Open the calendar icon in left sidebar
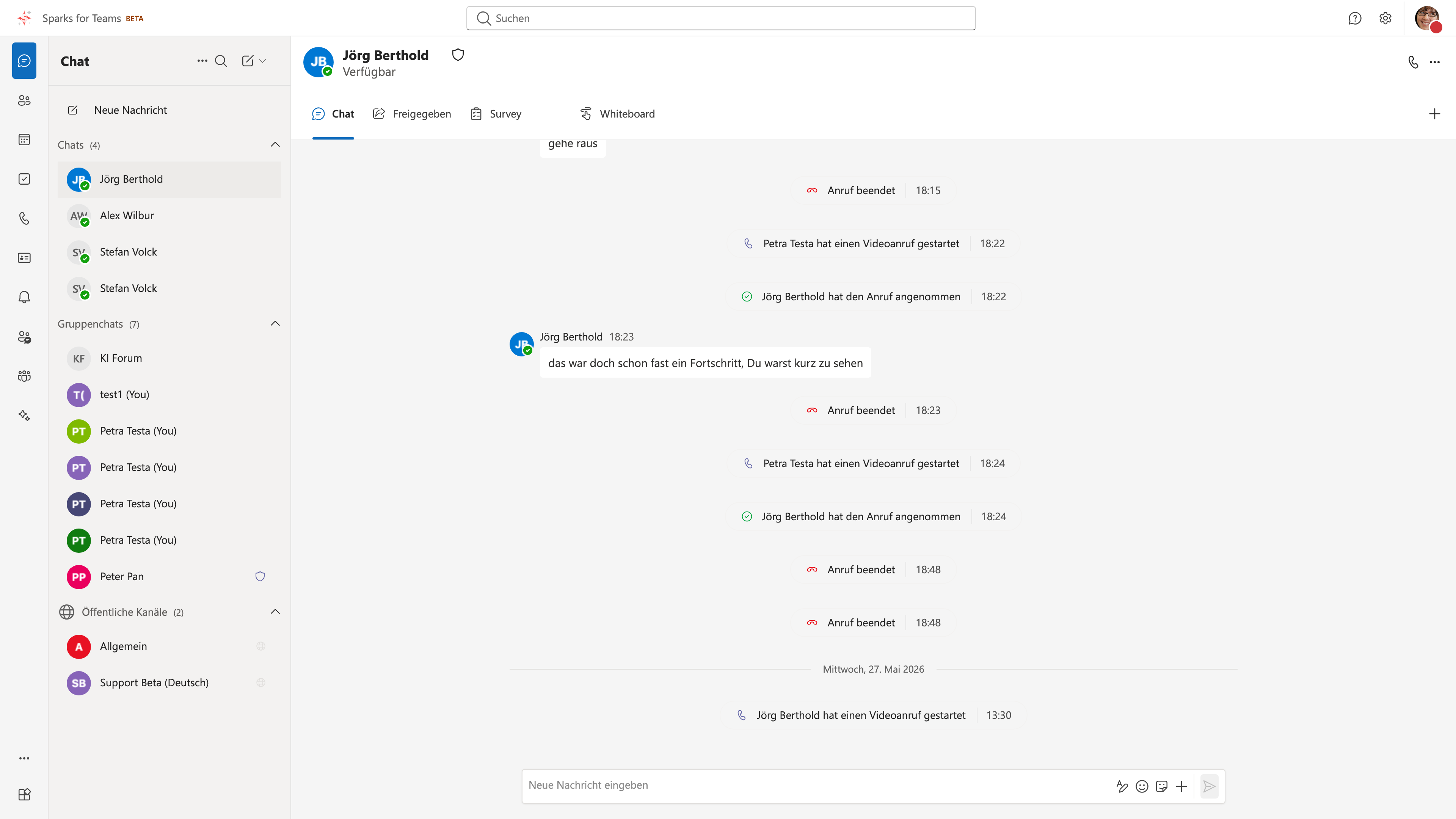The width and height of the screenshot is (1456, 819). click(x=24, y=140)
